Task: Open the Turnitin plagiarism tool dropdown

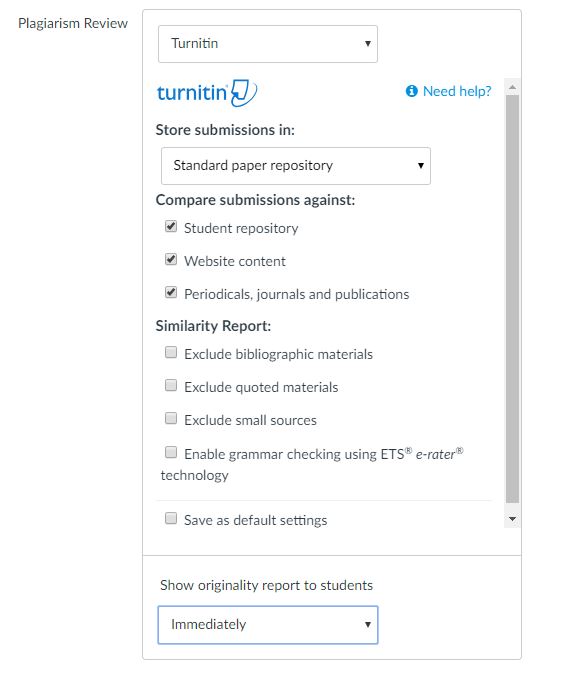Action: pos(268,44)
